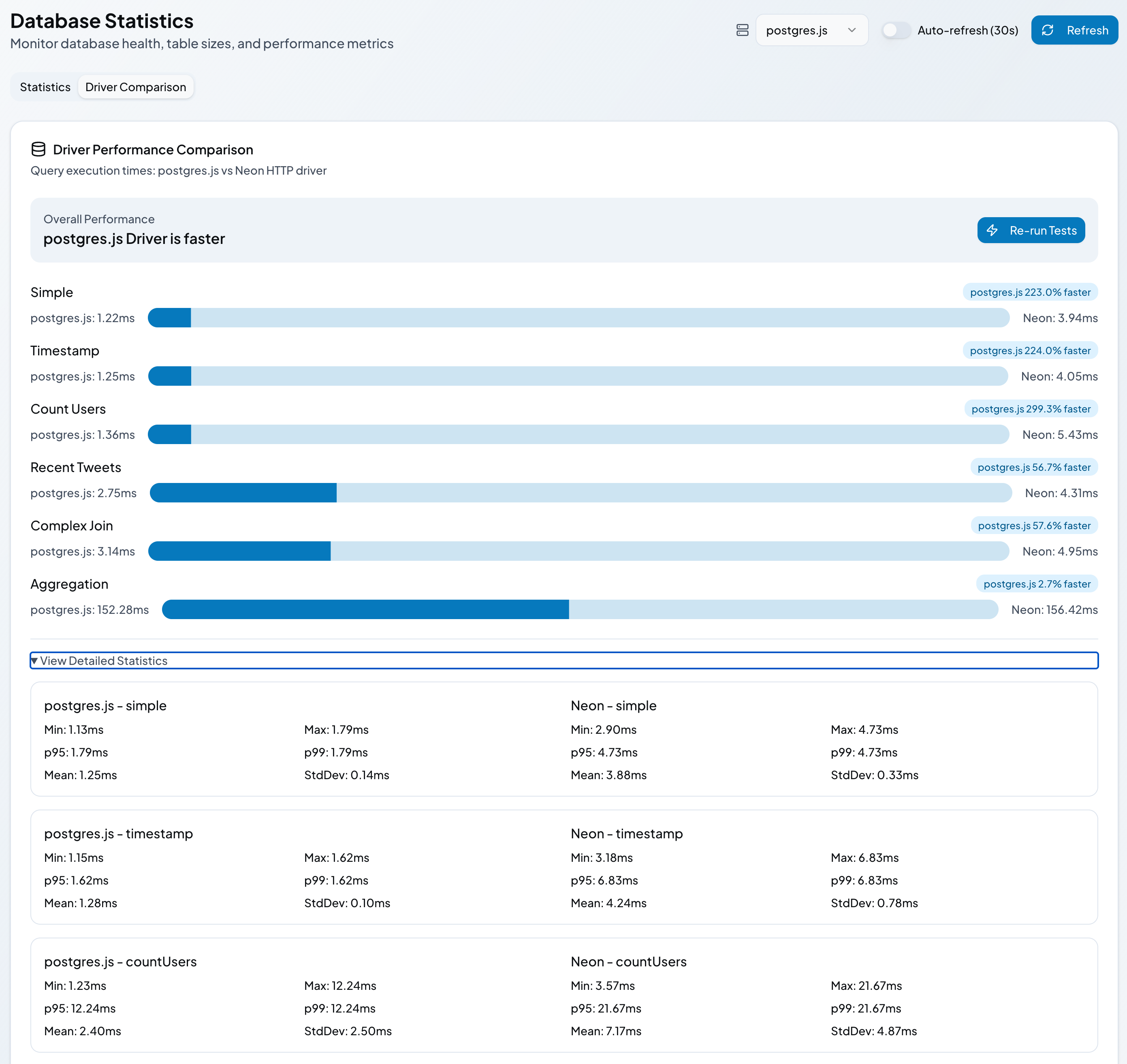
Task: Click the 'Overall Performance' label
Action: 99,219
